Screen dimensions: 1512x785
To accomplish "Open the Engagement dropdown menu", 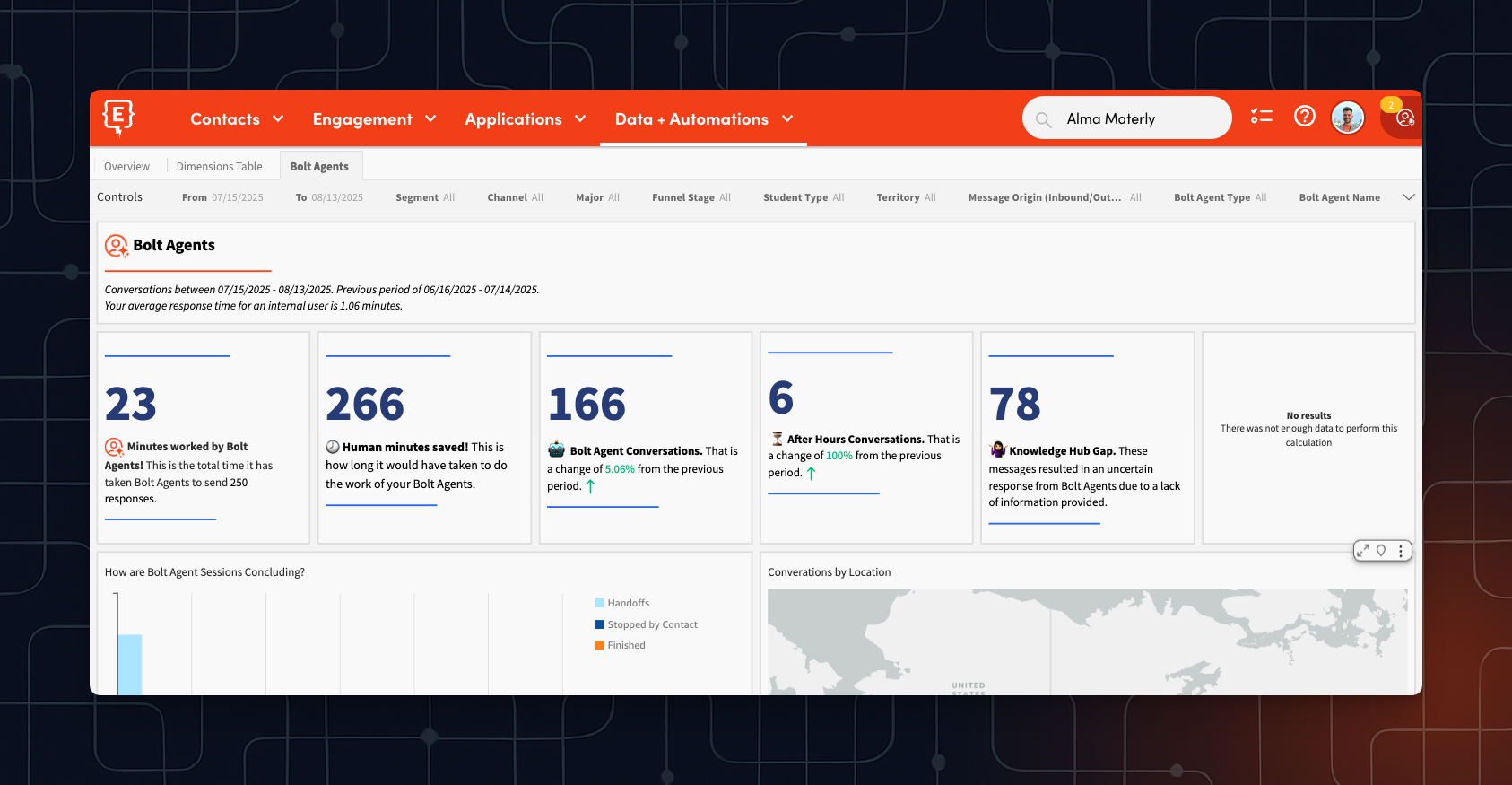I will coord(374,119).
